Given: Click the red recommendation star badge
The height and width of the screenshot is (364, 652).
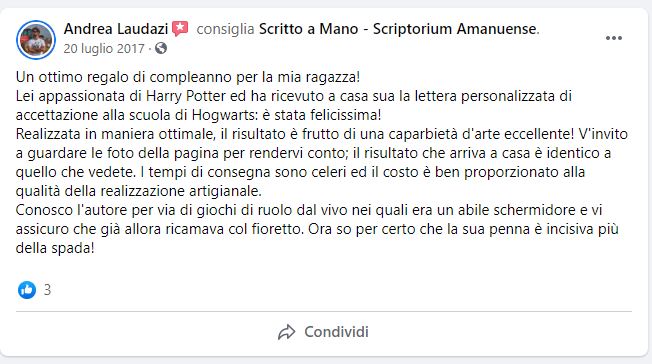Looking at the screenshot, I should (180, 29).
